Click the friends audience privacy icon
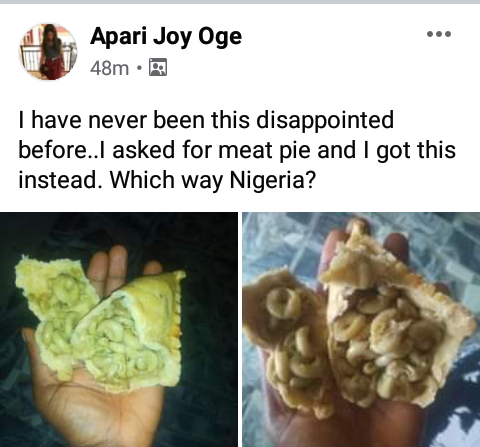 coord(158,67)
